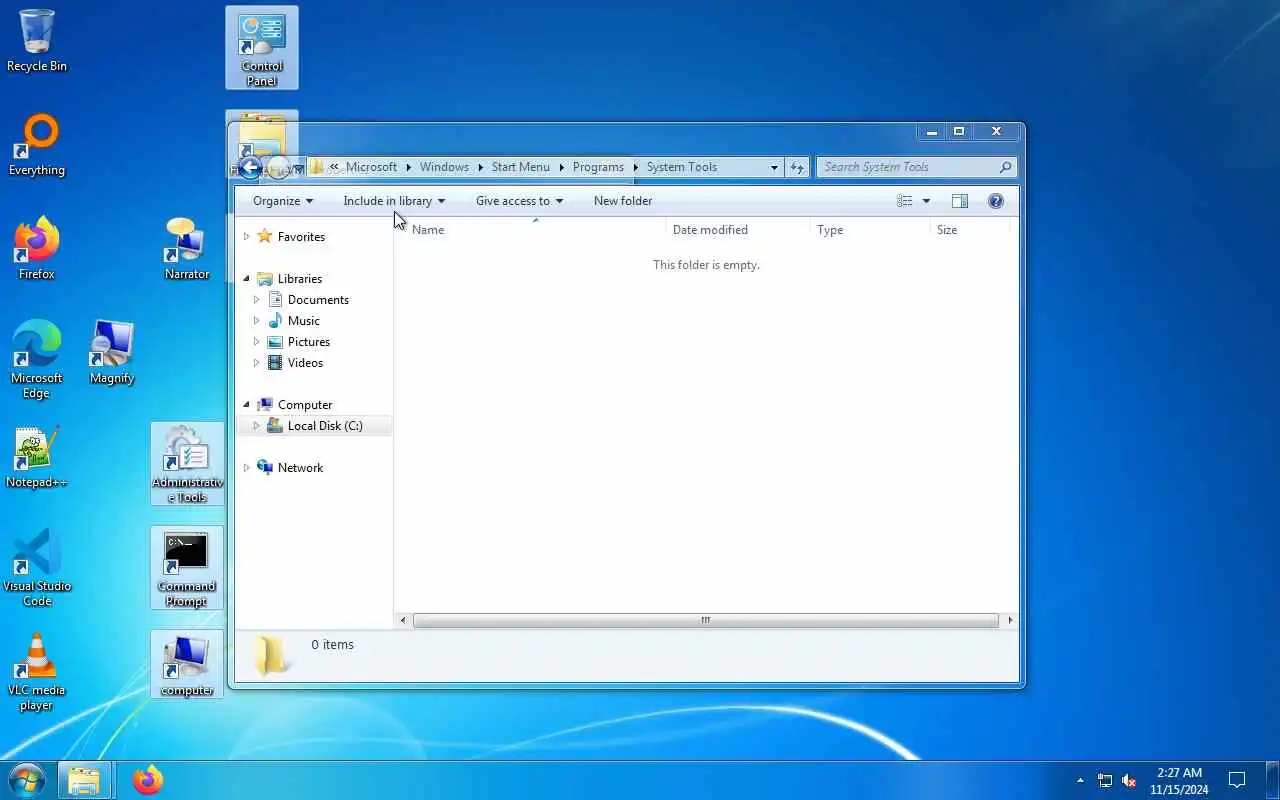Open the Start menu orb
1280x800 pixels.
(27, 779)
